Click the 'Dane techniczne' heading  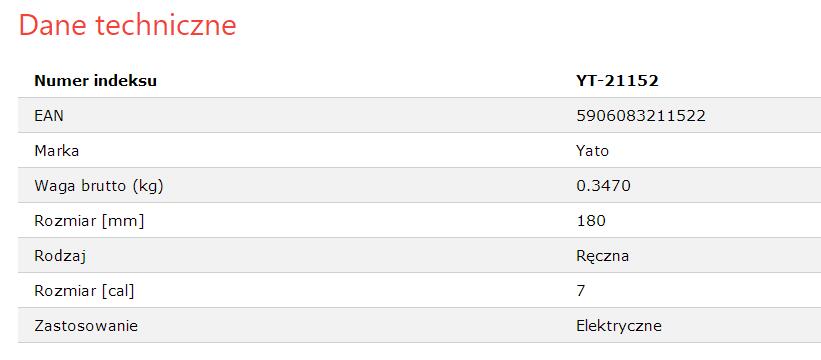(127, 25)
